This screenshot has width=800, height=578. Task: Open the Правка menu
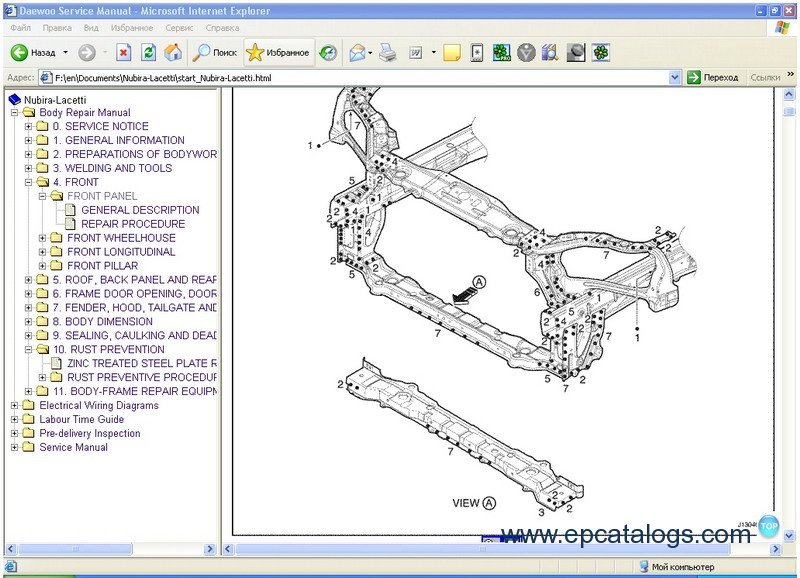point(57,28)
